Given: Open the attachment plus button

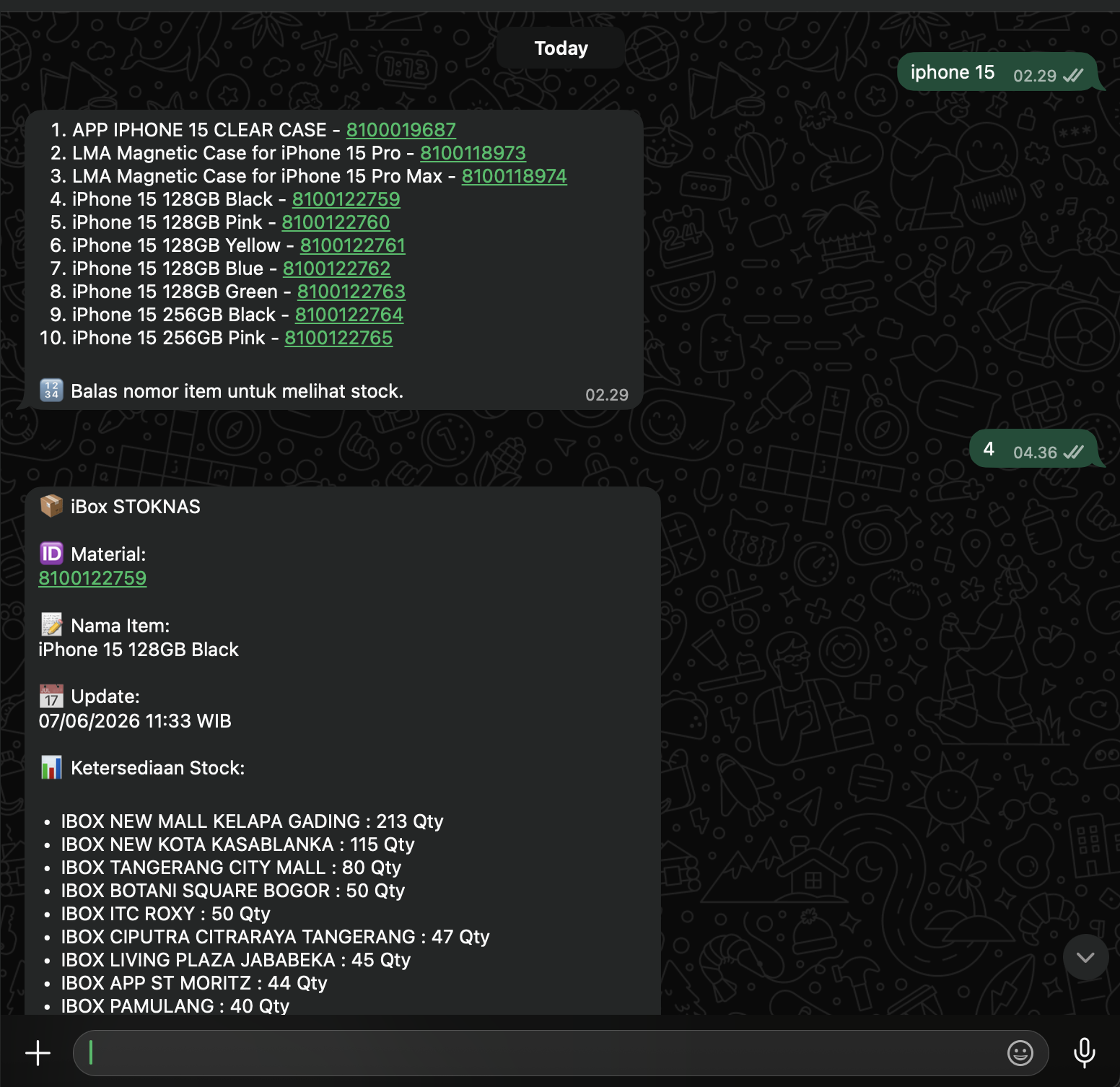Looking at the screenshot, I should click(38, 1053).
